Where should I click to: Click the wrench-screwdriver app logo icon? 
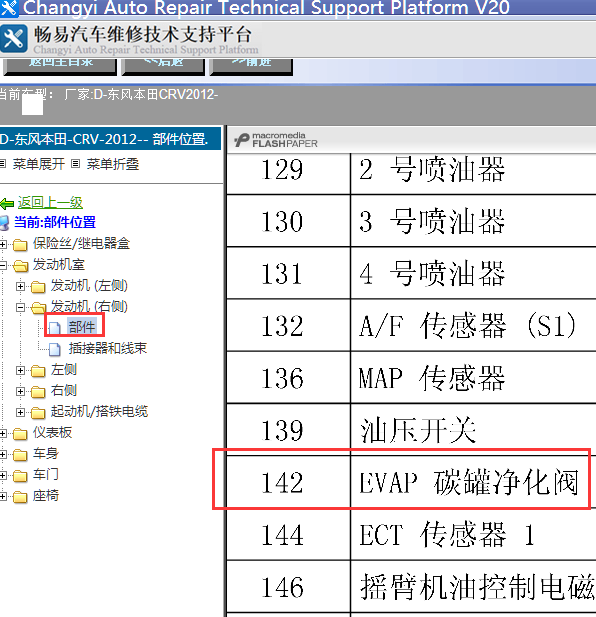point(14,38)
